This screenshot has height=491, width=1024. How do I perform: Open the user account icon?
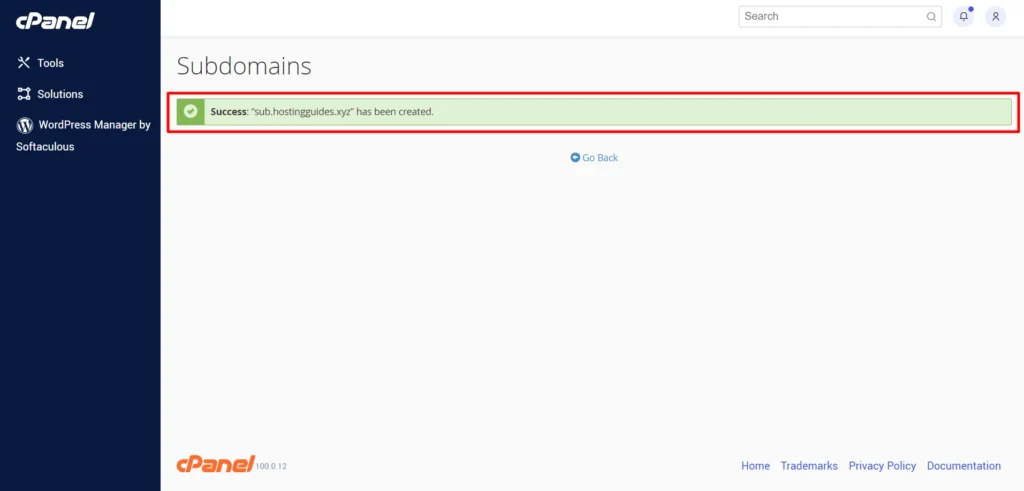(995, 16)
